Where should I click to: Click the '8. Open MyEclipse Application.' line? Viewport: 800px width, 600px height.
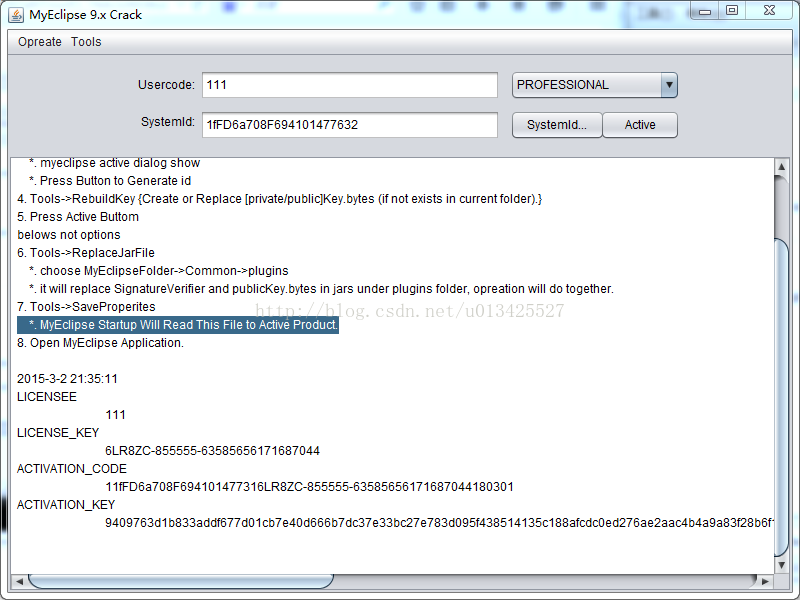tap(101, 343)
